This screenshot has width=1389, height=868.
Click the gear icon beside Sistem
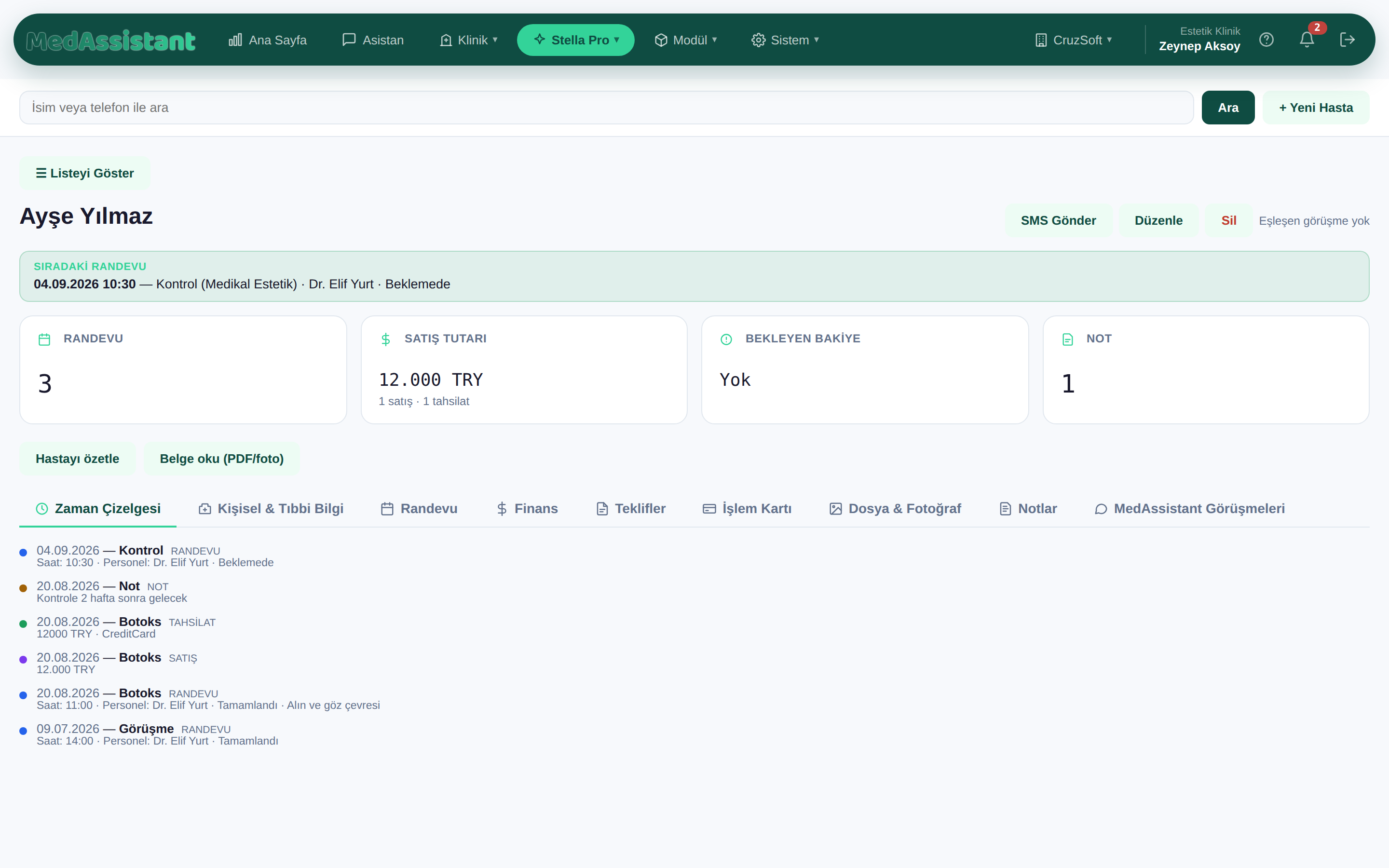click(758, 40)
